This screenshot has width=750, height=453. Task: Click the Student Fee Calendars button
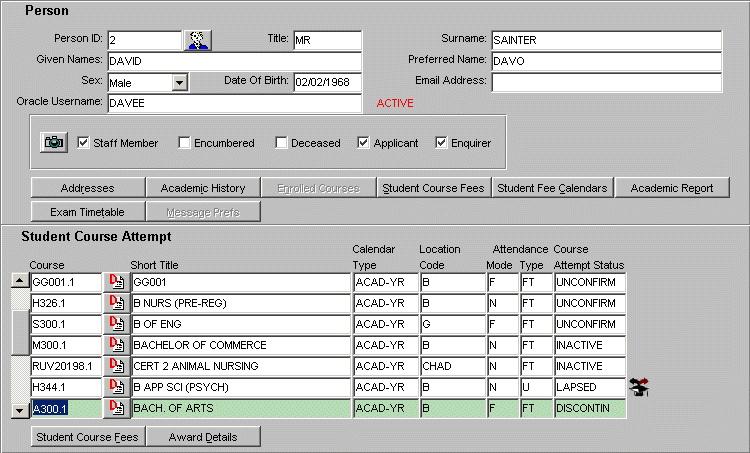click(552, 188)
